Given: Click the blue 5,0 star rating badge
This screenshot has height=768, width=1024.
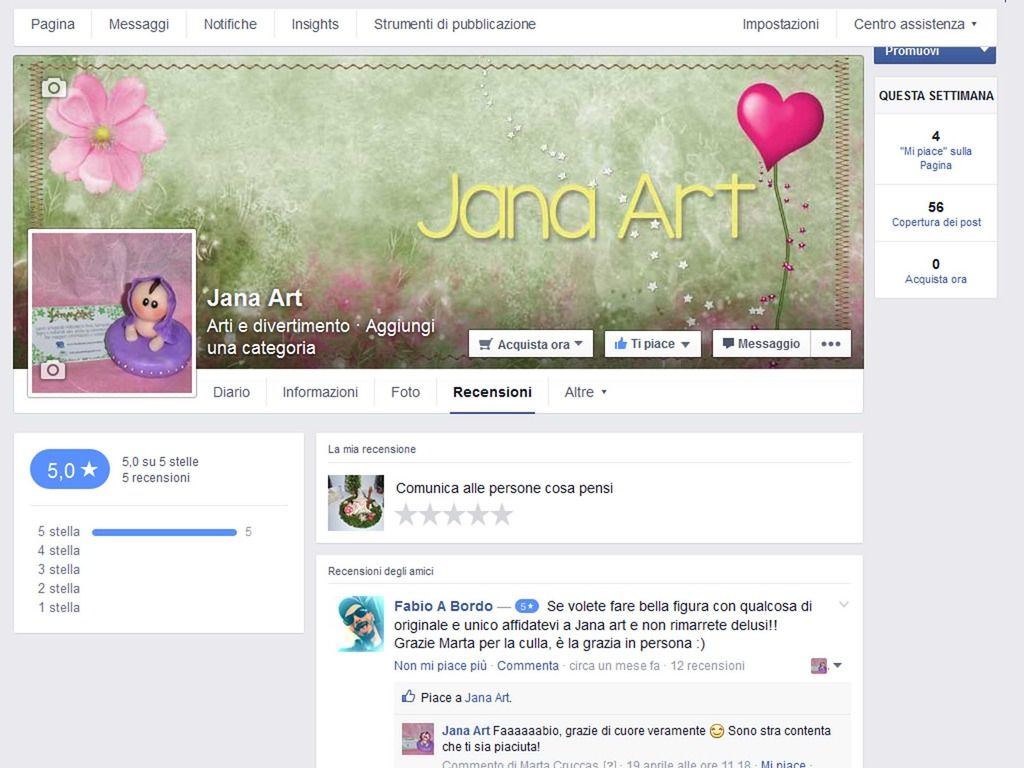Looking at the screenshot, I should [x=70, y=470].
